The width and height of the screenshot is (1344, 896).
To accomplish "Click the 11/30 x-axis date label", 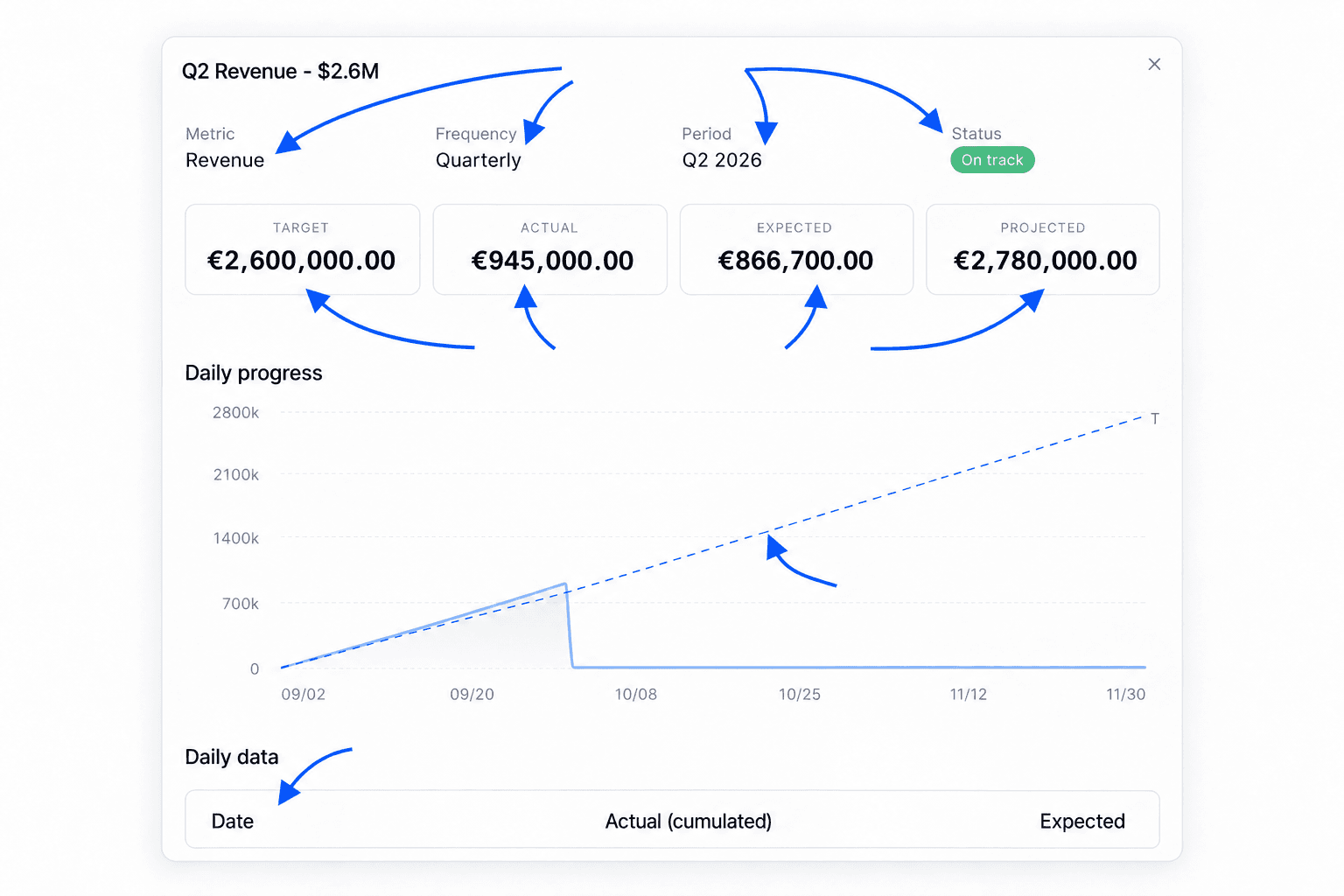I will (1125, 694).
